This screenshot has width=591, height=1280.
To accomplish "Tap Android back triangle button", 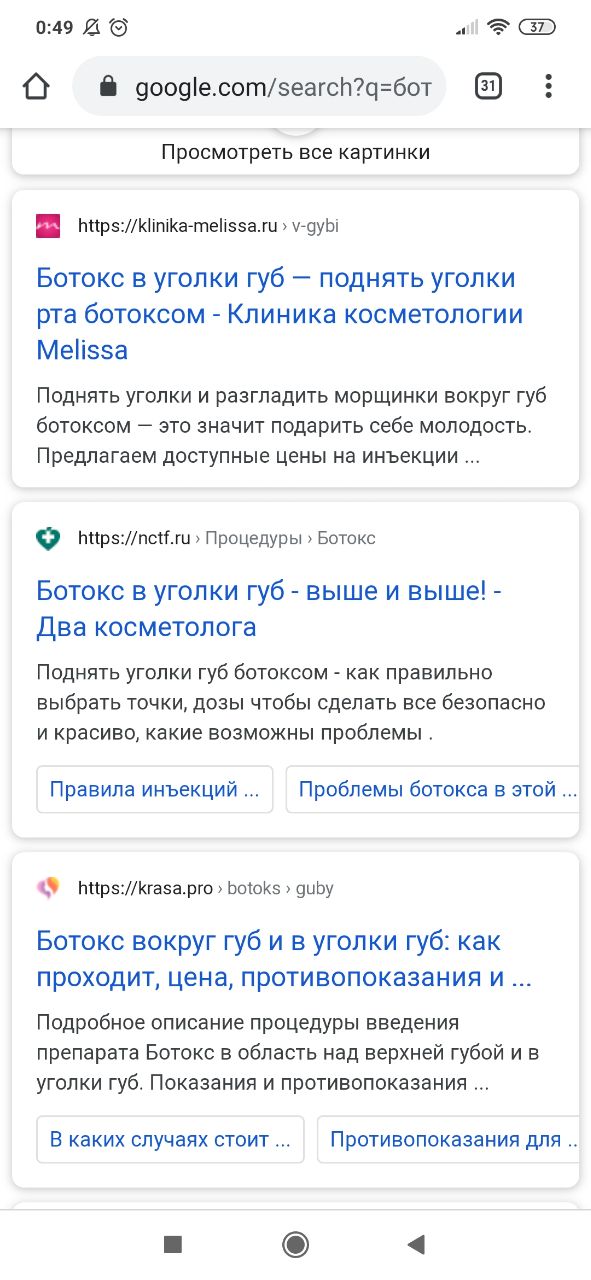I will (x=417, y=1244).
